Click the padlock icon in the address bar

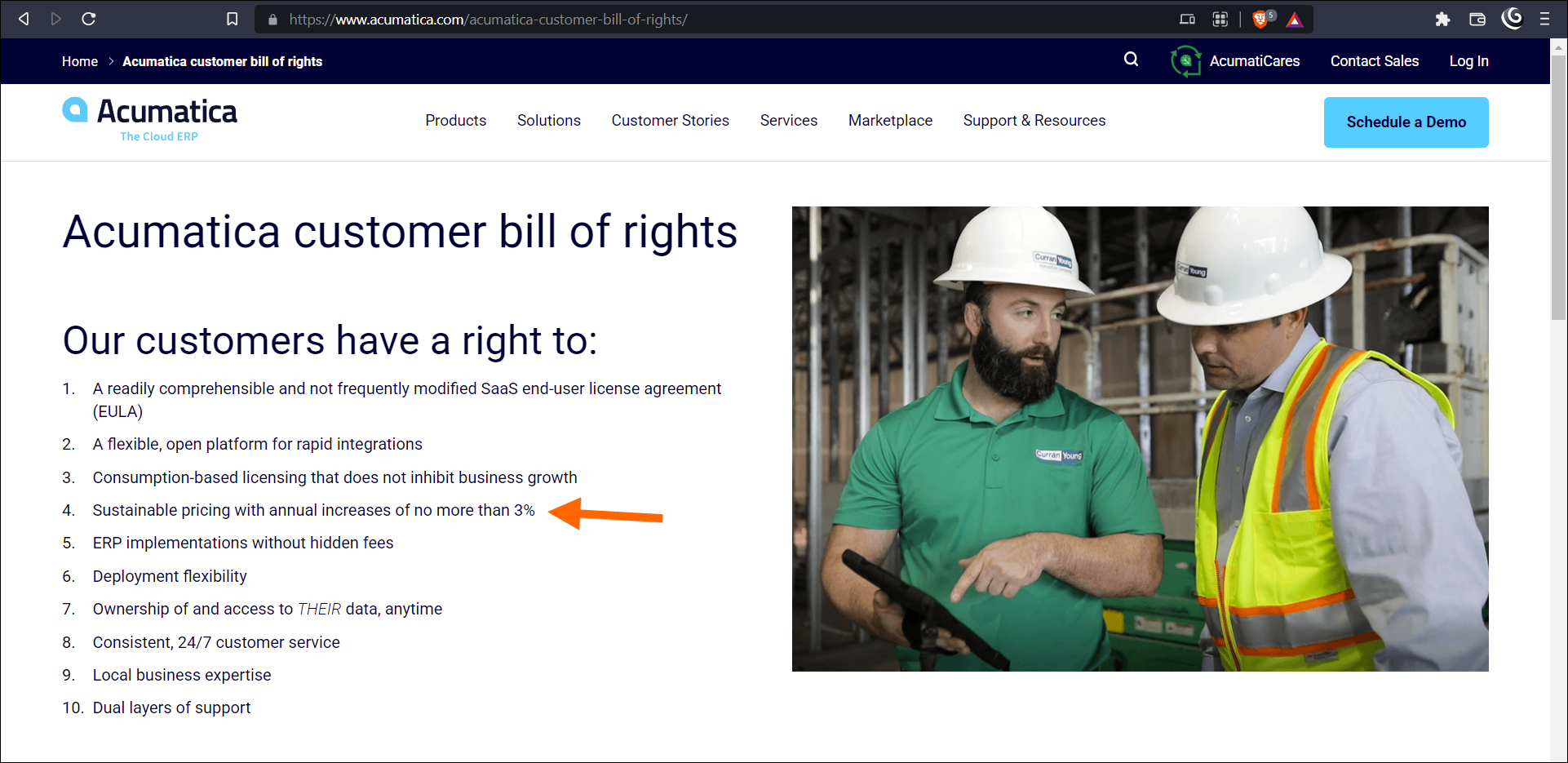click(x=272, y=19)
